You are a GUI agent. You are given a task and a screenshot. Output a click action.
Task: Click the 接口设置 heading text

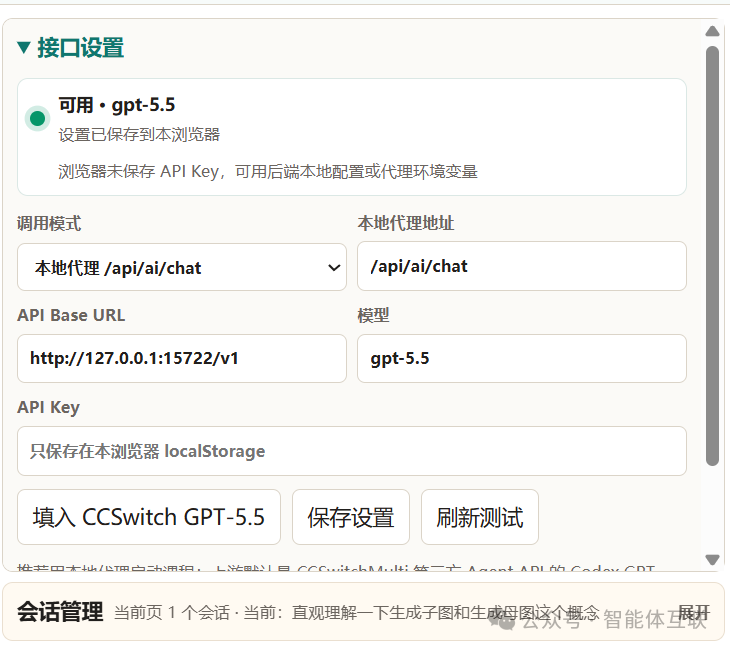coord(81,47)
